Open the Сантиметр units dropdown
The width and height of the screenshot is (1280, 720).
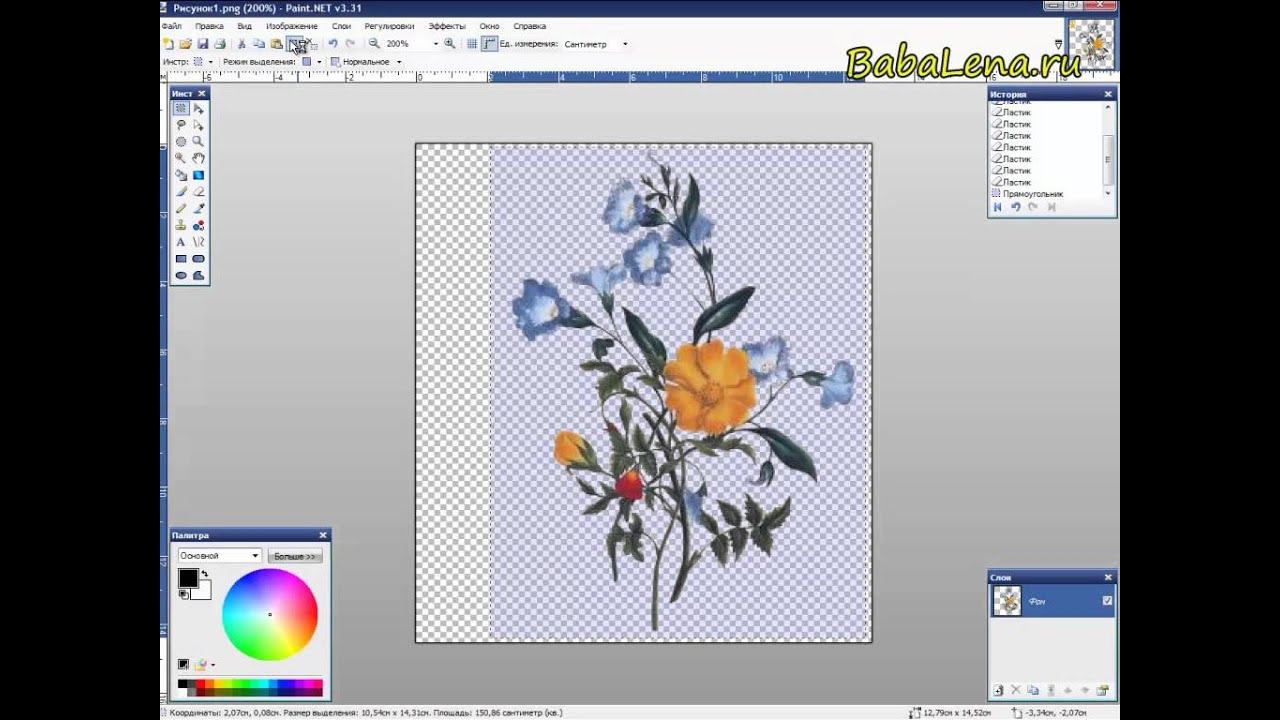click(x=625, y=44)
